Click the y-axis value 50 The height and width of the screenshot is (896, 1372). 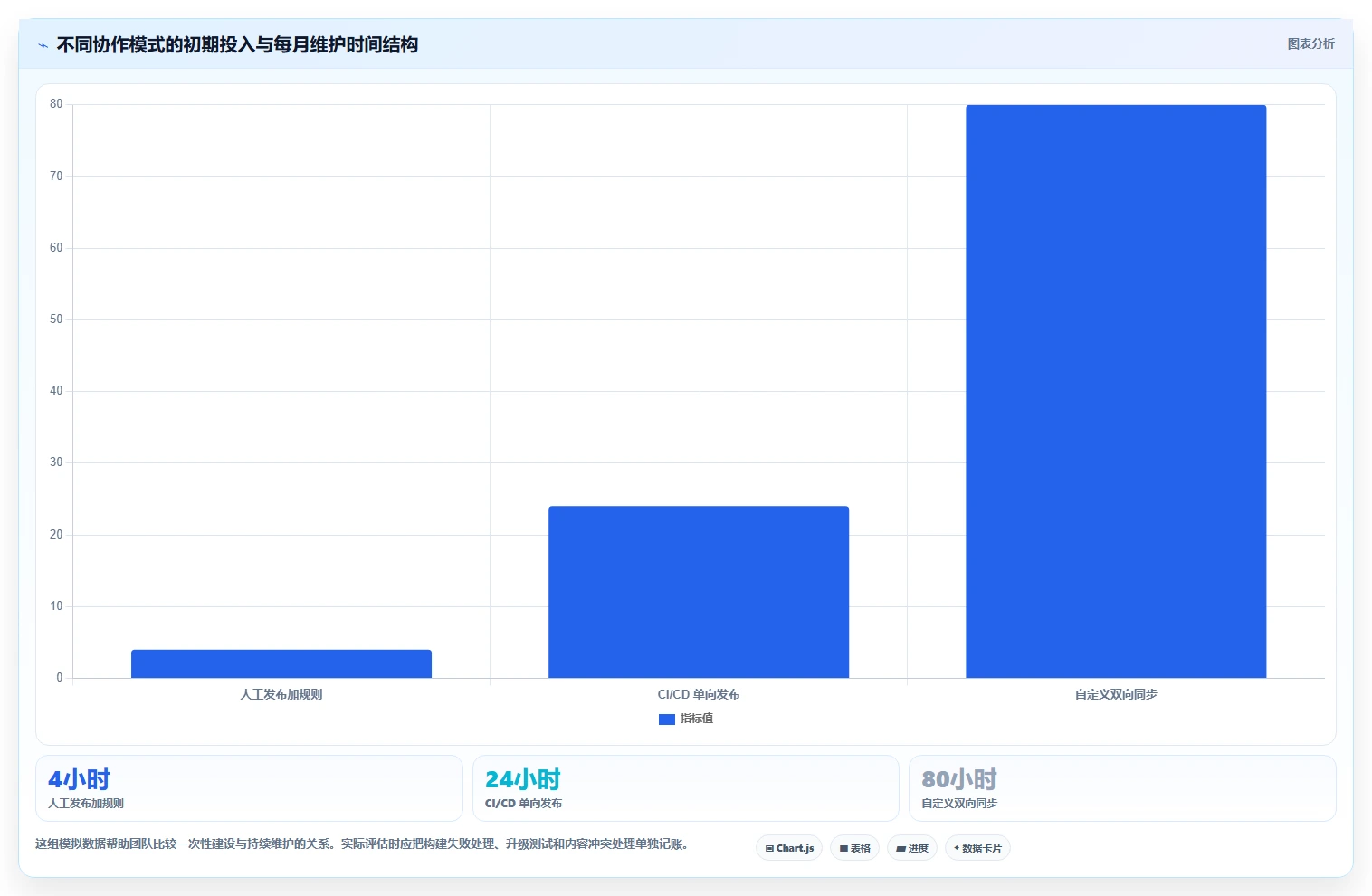[x=56, y=319]
